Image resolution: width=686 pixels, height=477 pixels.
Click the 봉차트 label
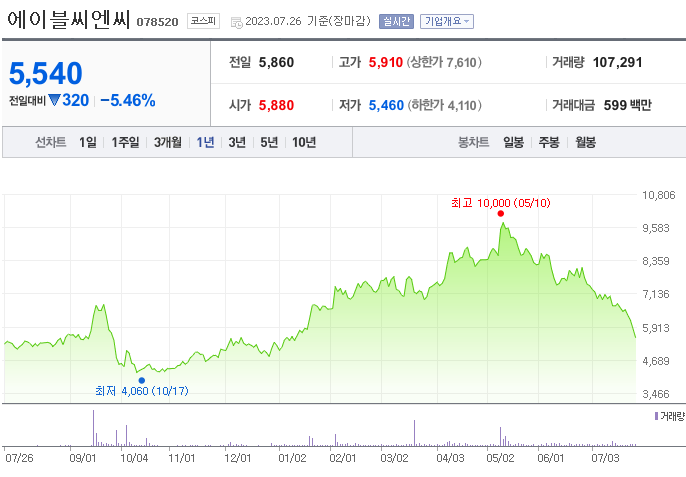473,142
